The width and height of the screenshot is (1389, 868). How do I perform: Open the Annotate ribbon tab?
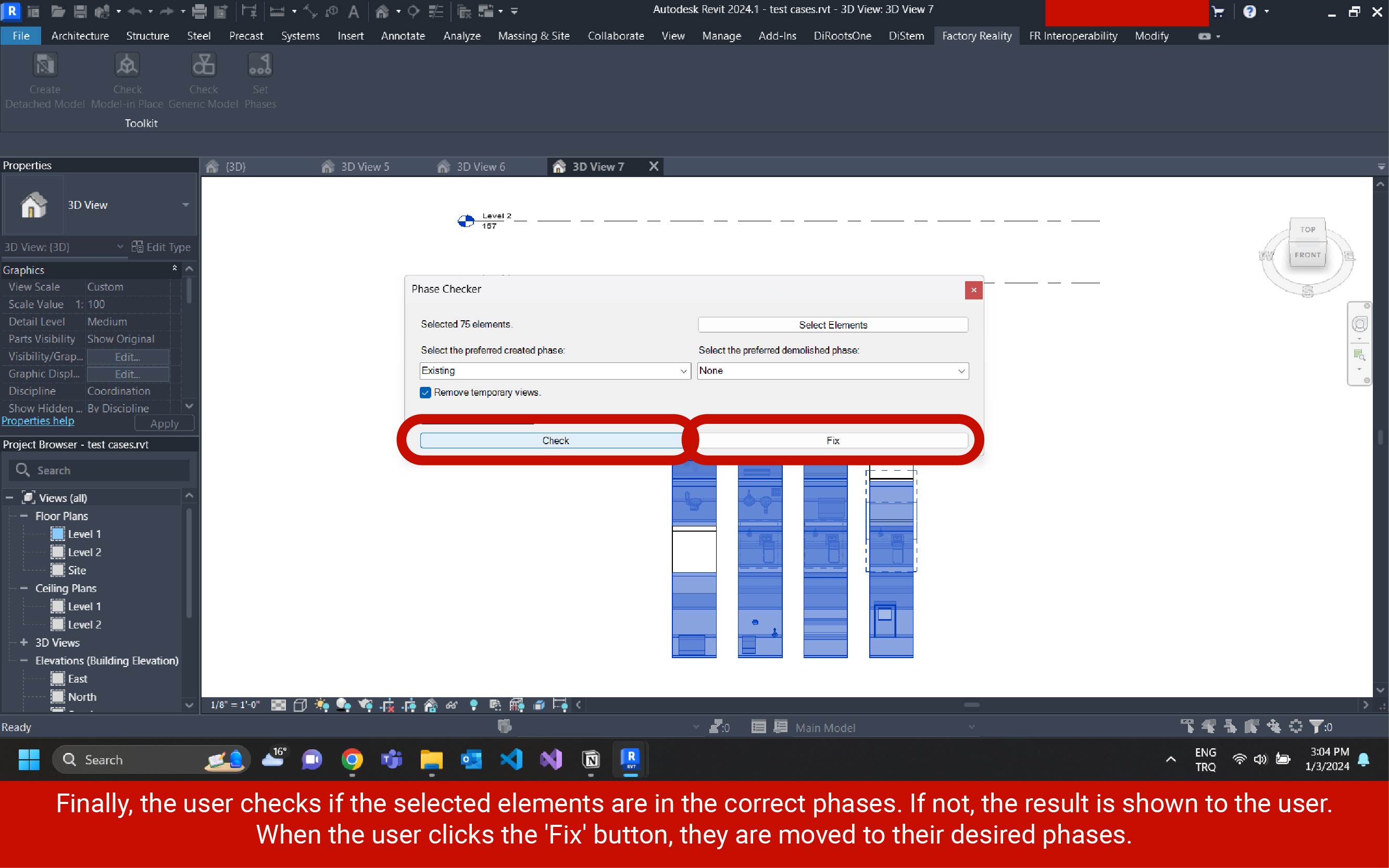(403, 35)
